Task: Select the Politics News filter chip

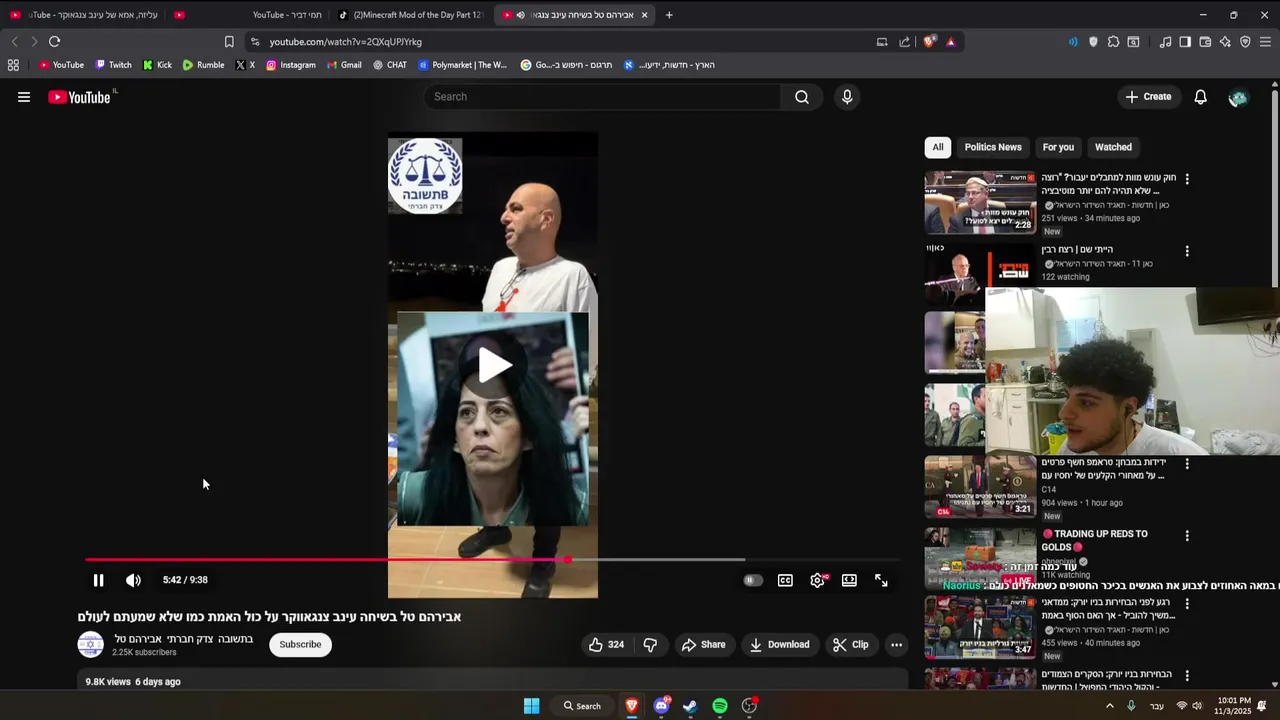Action: tap(993, 147)
